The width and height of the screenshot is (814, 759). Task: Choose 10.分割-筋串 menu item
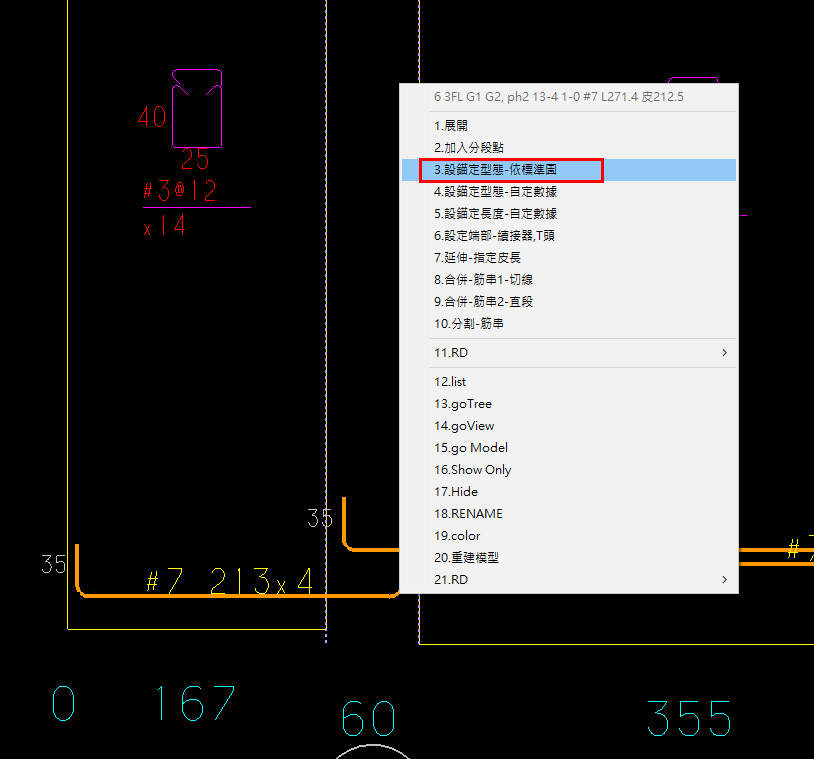point(568,323)
